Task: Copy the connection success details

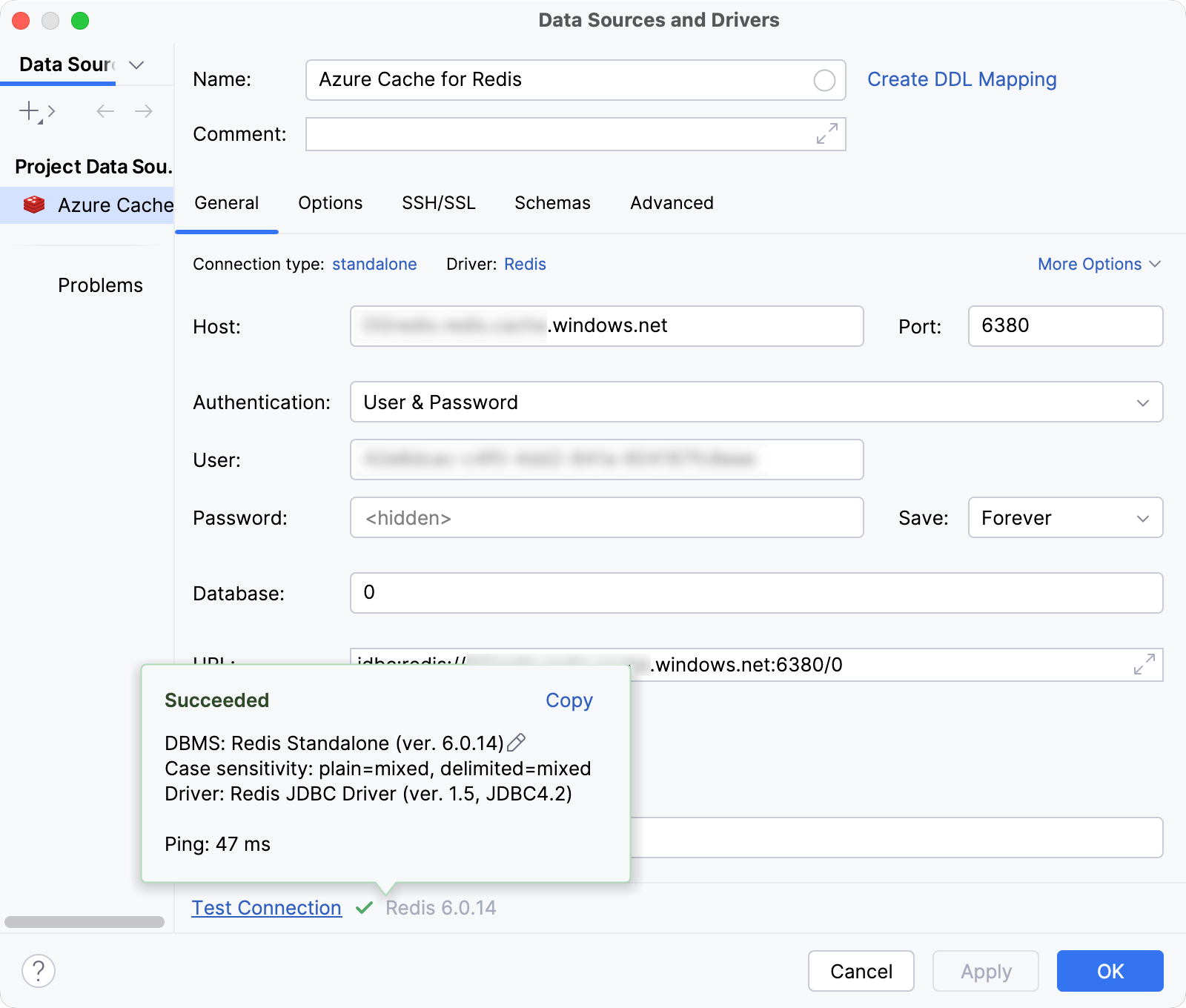Action: click(x=569, y=700)
